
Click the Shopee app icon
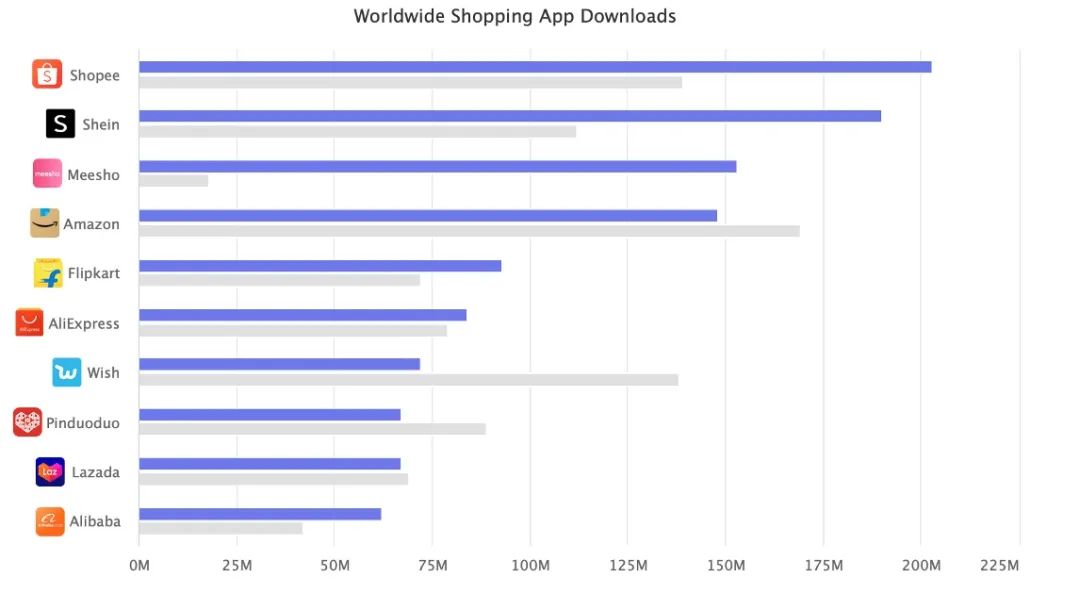[47, 74]
